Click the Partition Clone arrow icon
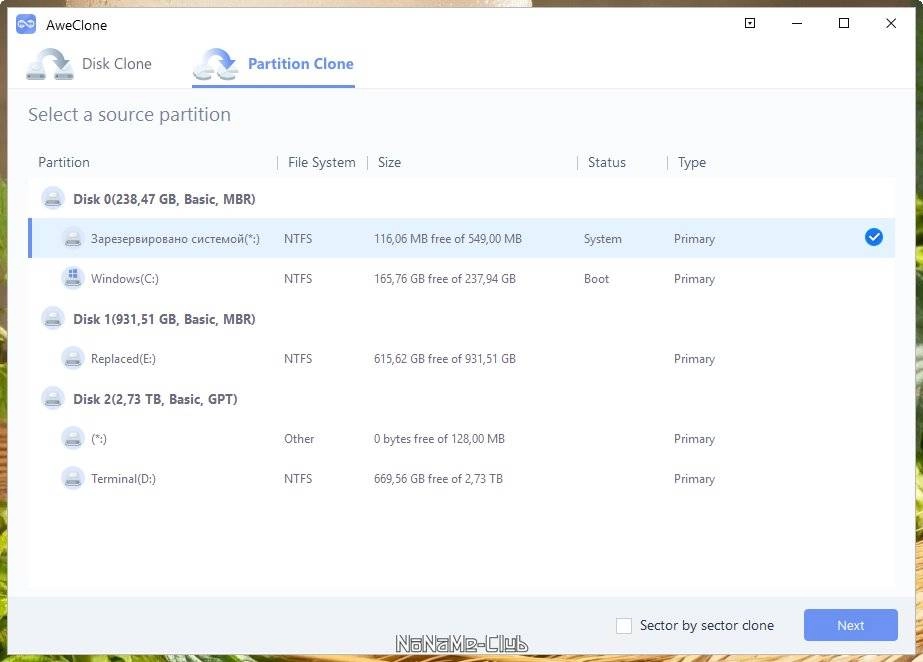The height and width of the screenshot is (662, 923). coord(215,64)
